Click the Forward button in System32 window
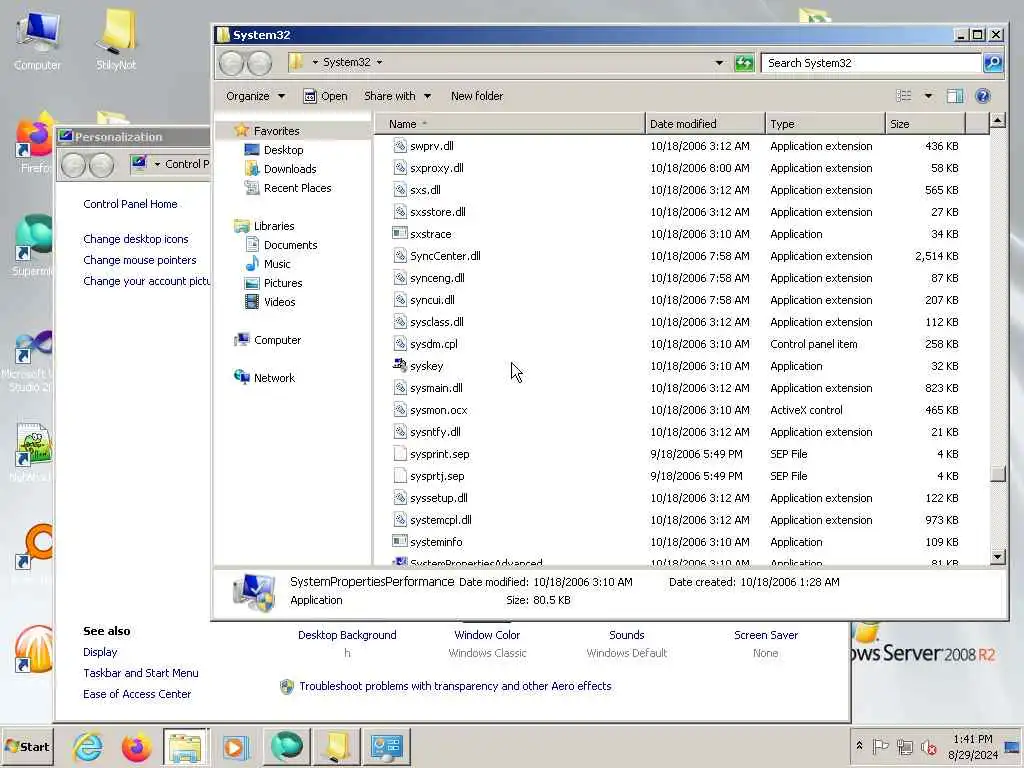This screenshot has width=1024, height=768. (x=259, y=63)
